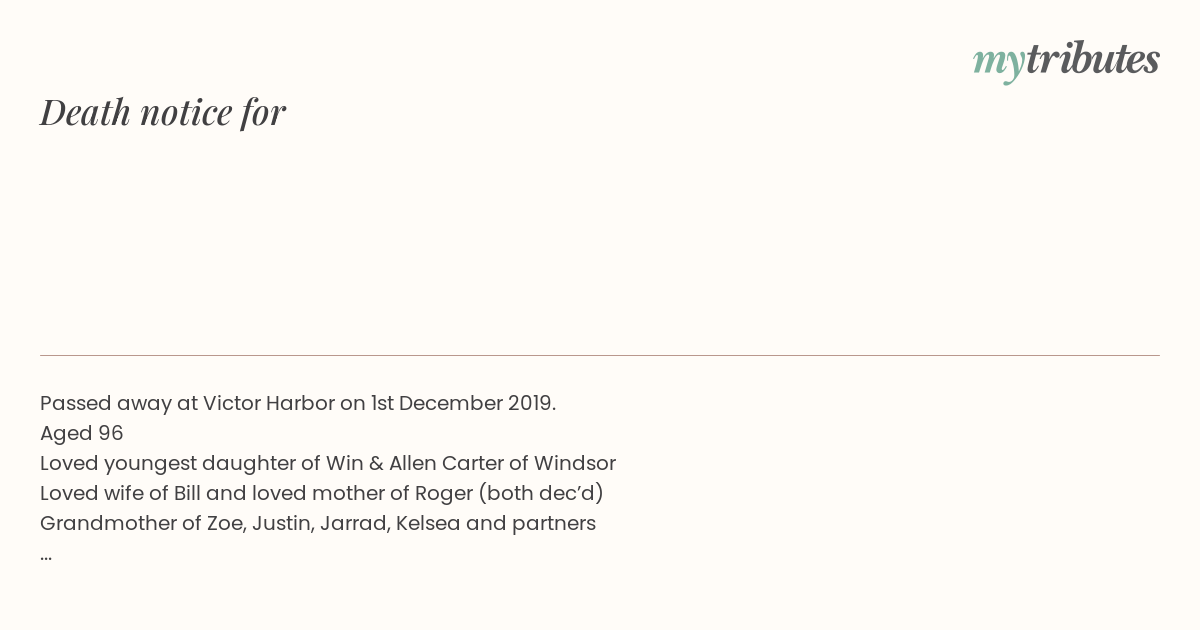Click the blank name area under heading
Viewport: 1200px width, 630px height.
[x=600, y=240]
